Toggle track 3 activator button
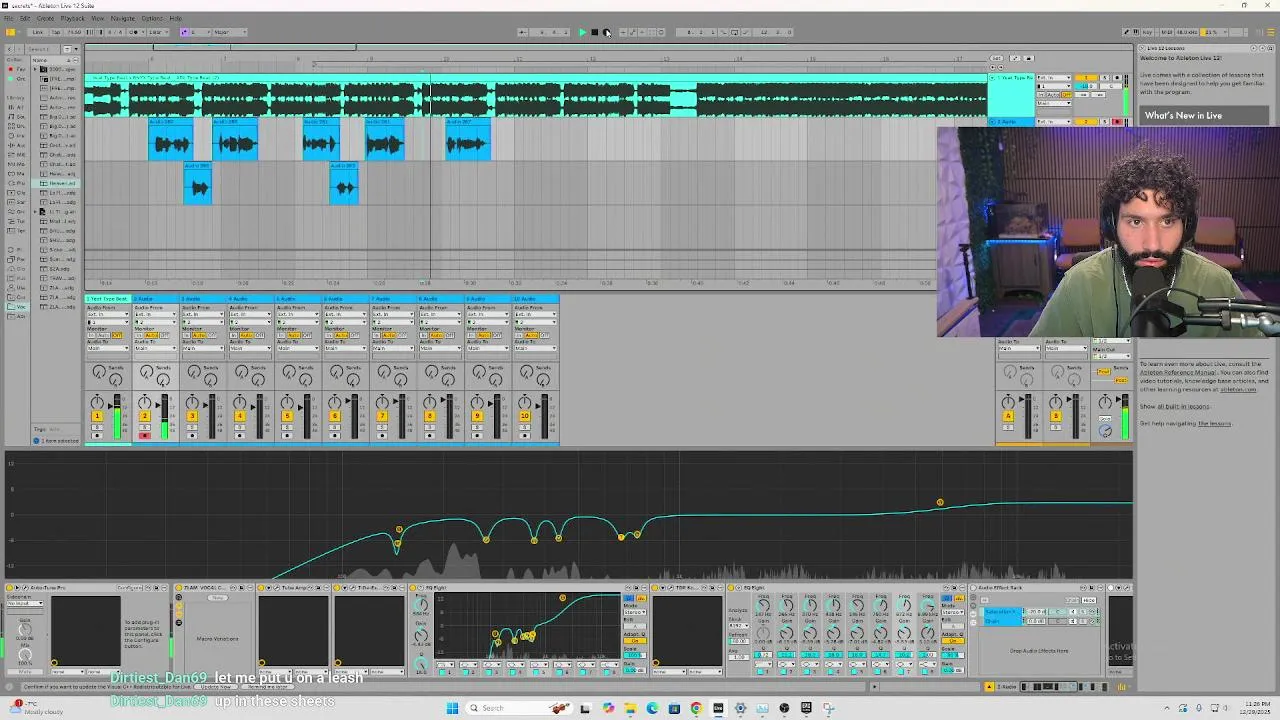This screenshot has height=720, width=1280. 192,416
